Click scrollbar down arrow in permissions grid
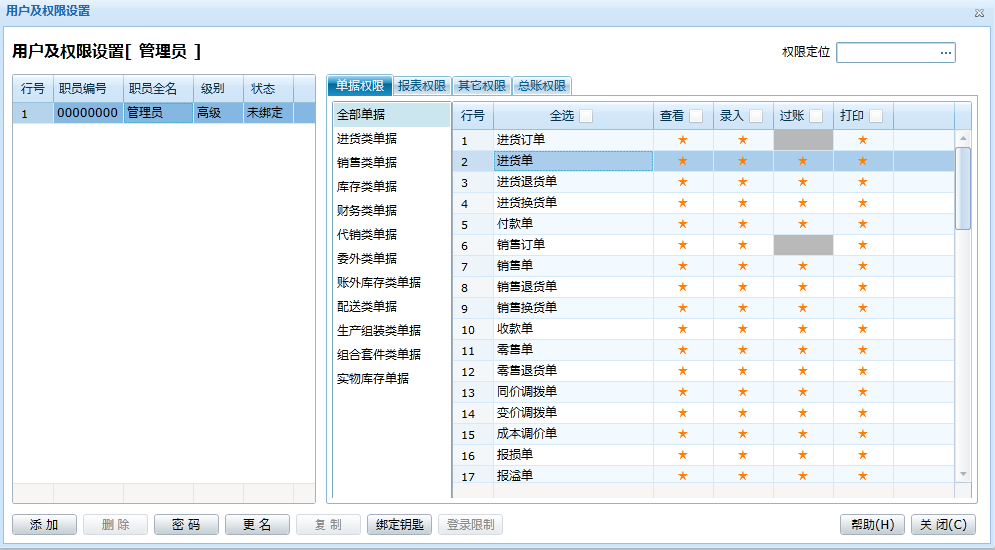Viewport: 995px width, 550px height. [x=963, y=474]
